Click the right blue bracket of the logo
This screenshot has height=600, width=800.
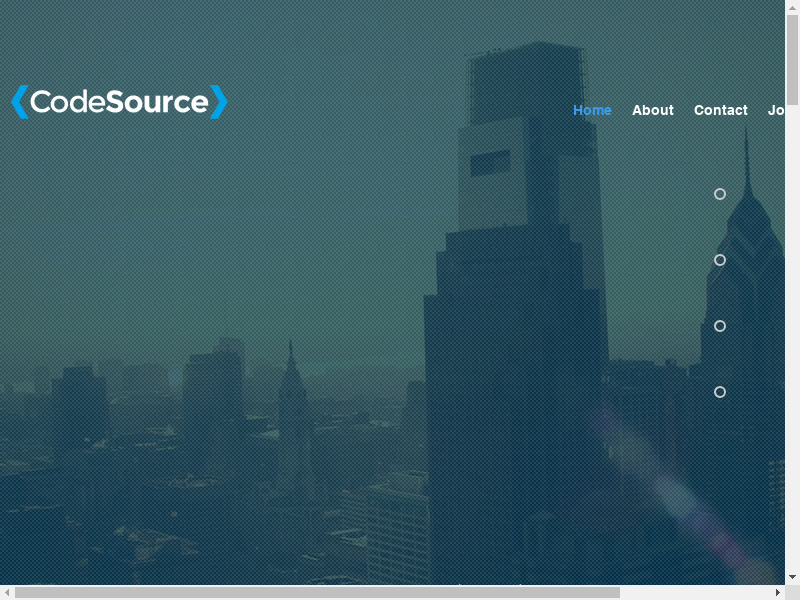point(220,102)
